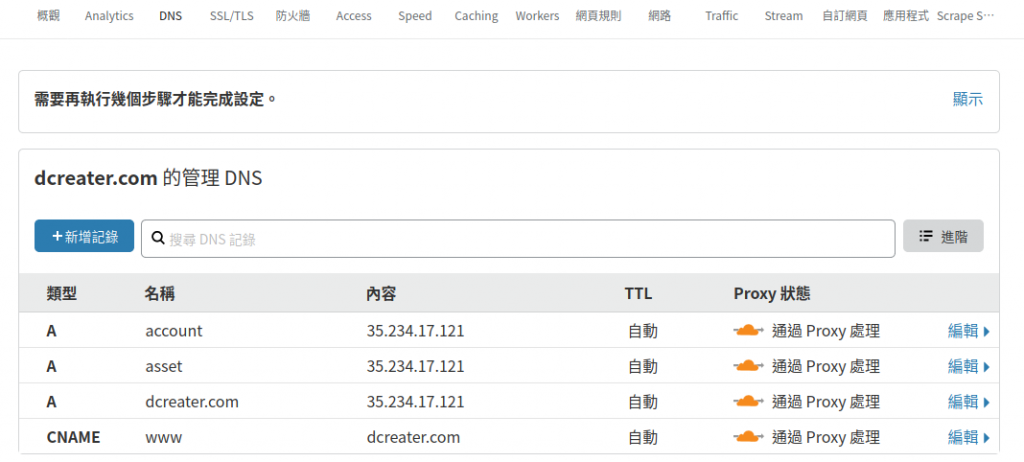Click dcreater.com content of www record
Viewport: 1024px width, 462px height.
tap(413, 437)
